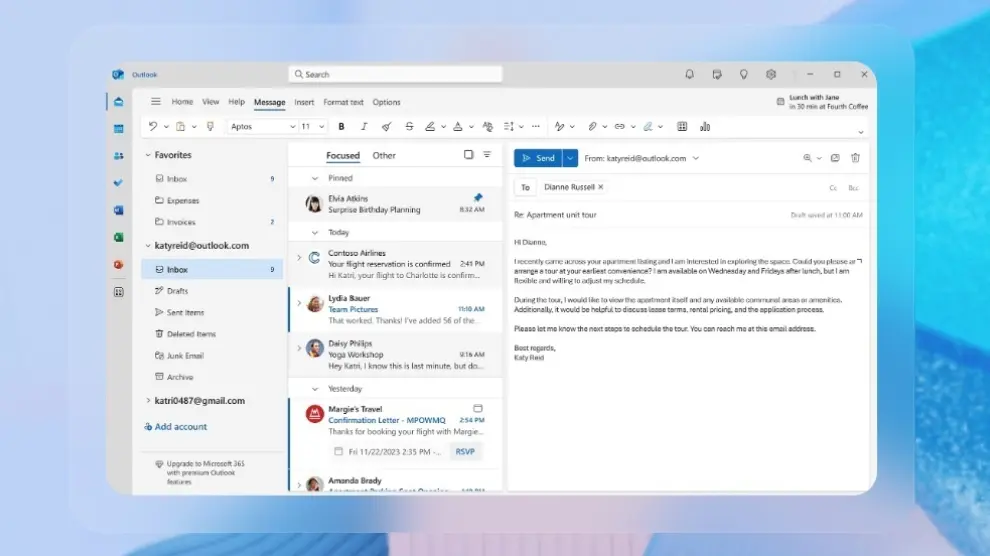Toggle the hamburger navigation pane button

(x=155, y=102)
